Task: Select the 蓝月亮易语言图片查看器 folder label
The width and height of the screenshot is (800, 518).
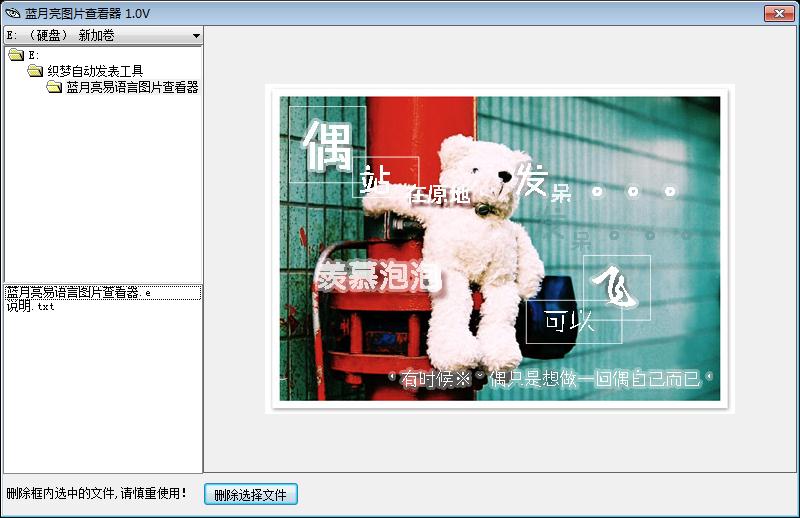Action: coord(132,87)
